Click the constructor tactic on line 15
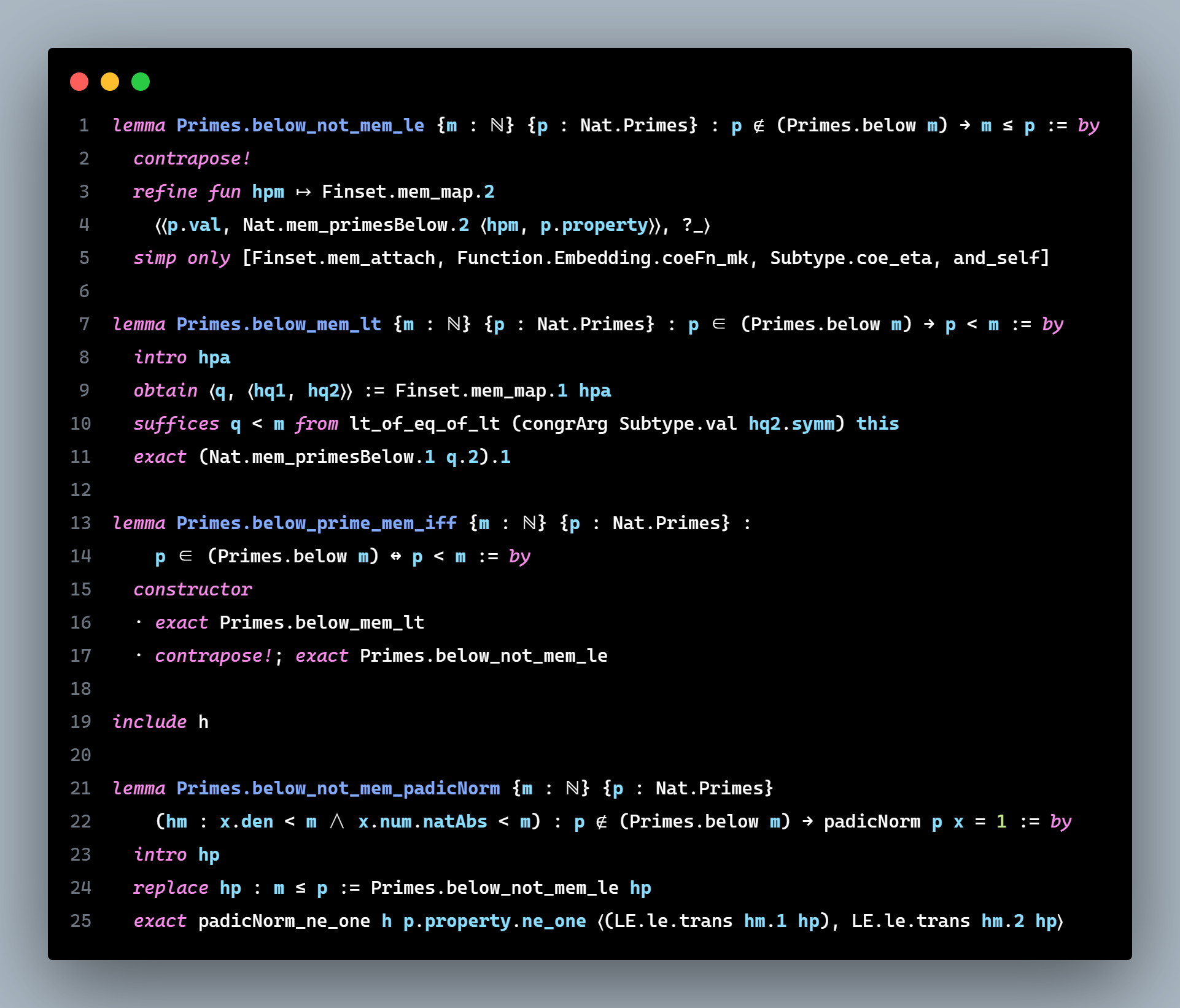The width and height of the screenshot is (1180, 1008). coord(193,590)
